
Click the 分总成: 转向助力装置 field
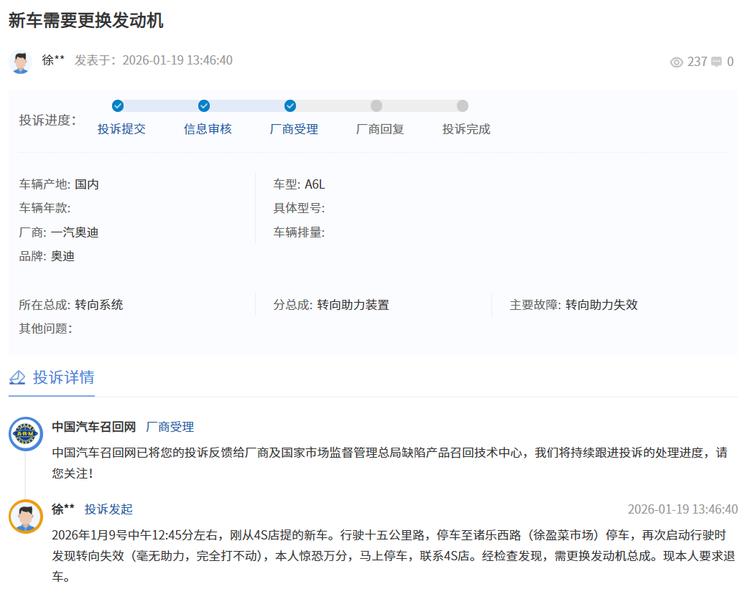tap(331, 305)
